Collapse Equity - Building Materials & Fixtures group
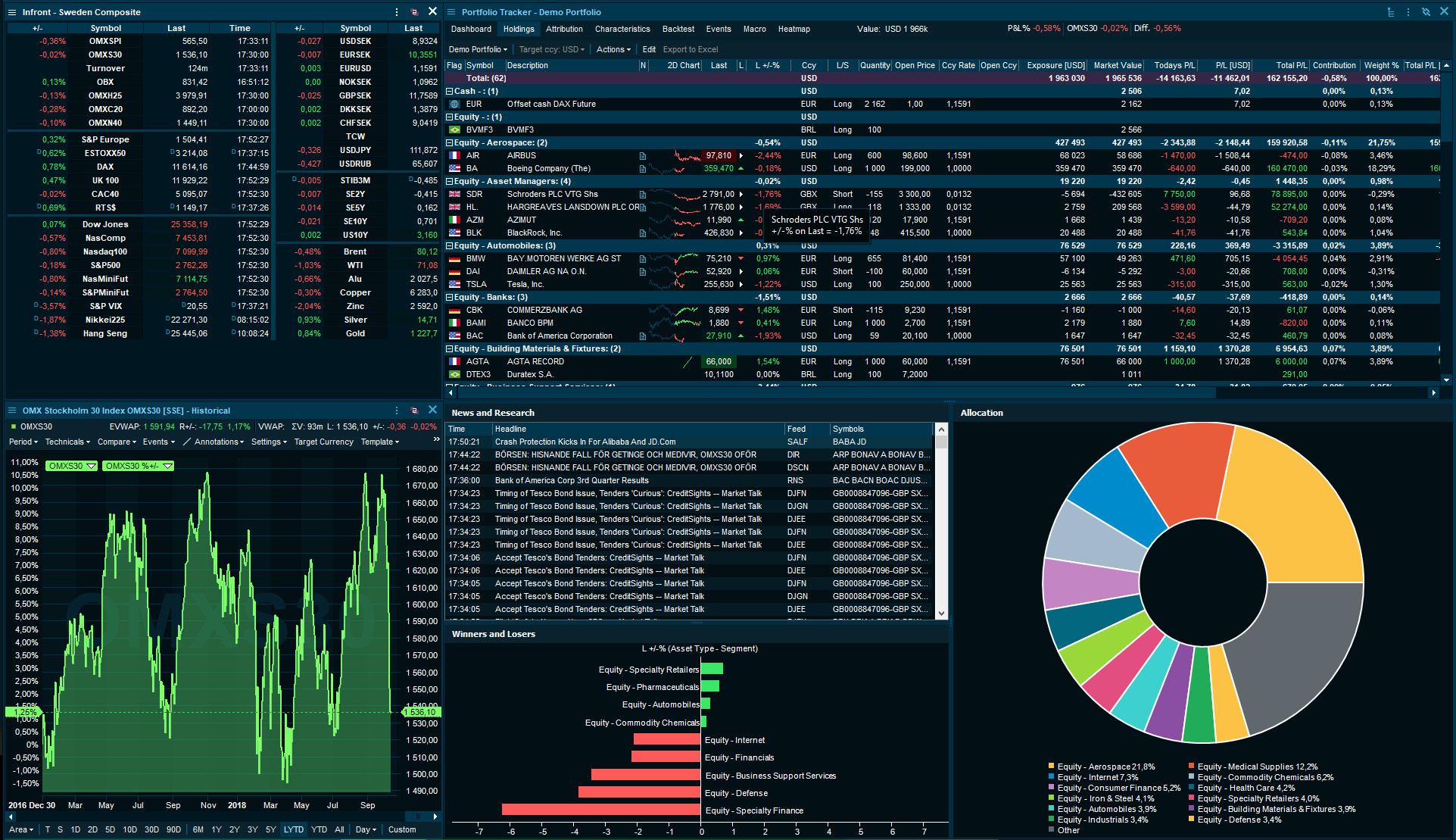The image size is (1456, 840). tap(450, 348)
